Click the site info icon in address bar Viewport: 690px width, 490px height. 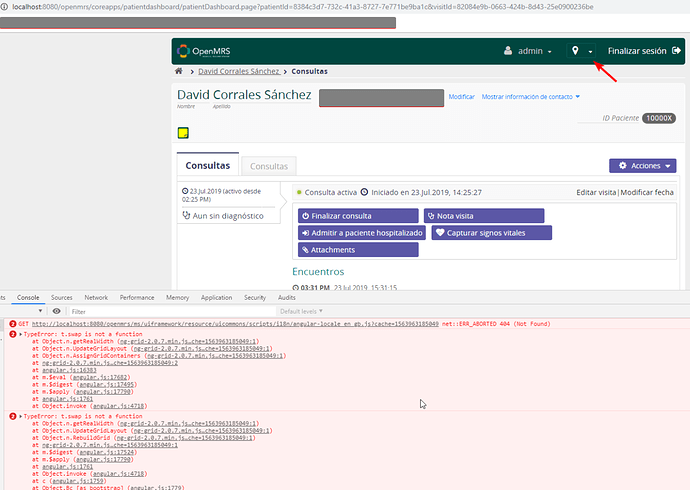point(4,7)
